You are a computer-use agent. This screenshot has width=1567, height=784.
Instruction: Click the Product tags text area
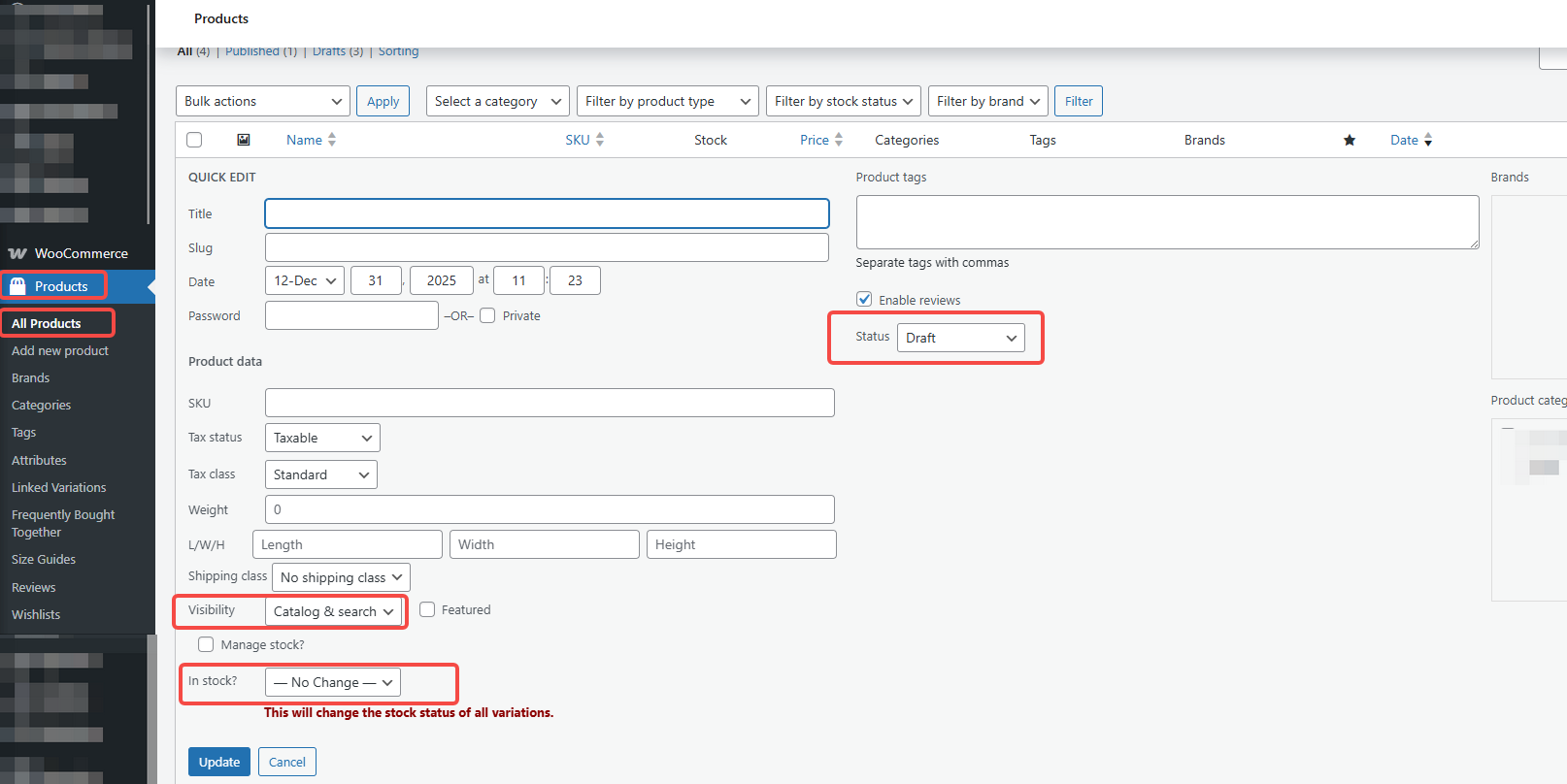(1168, 222)
